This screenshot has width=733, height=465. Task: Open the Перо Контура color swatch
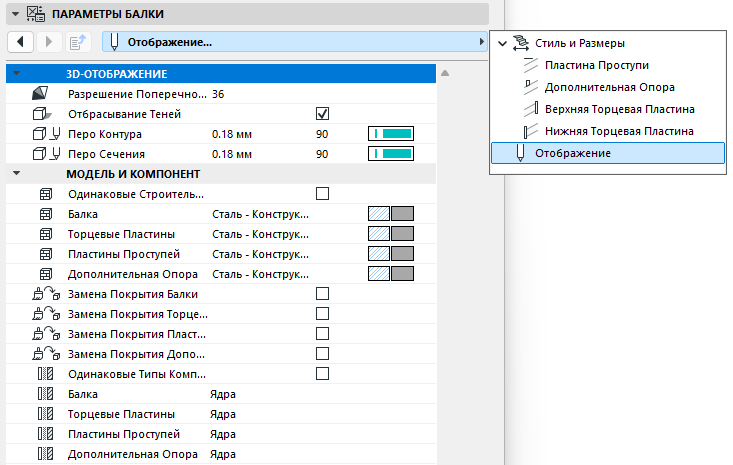click(x=391, y=134)
